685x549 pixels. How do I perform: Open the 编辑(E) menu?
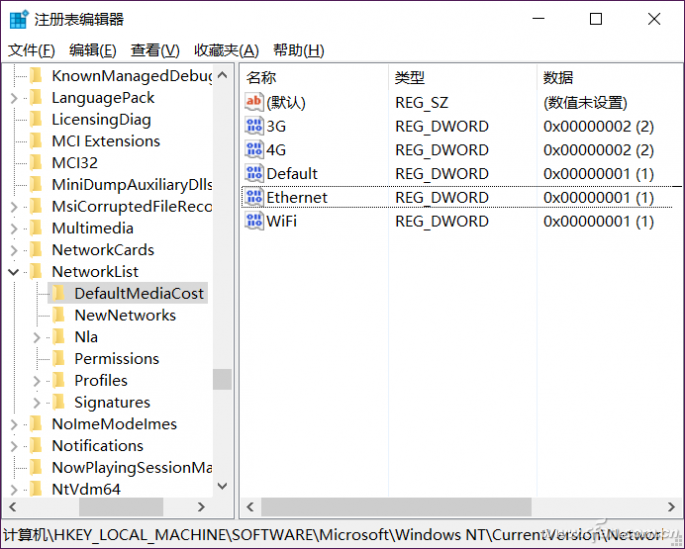coord(93,50)
